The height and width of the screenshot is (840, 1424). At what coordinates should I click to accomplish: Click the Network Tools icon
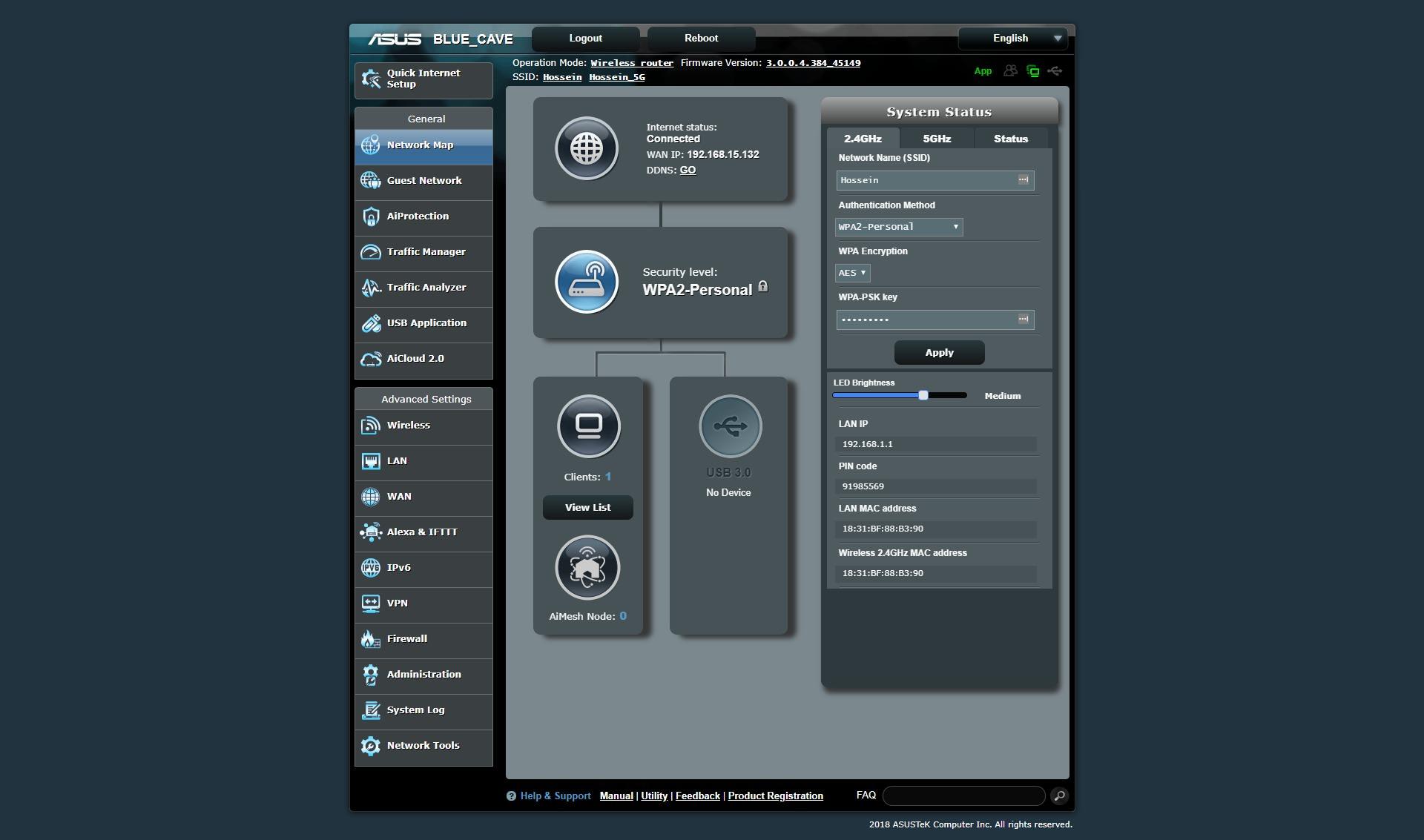coord(371,745)
